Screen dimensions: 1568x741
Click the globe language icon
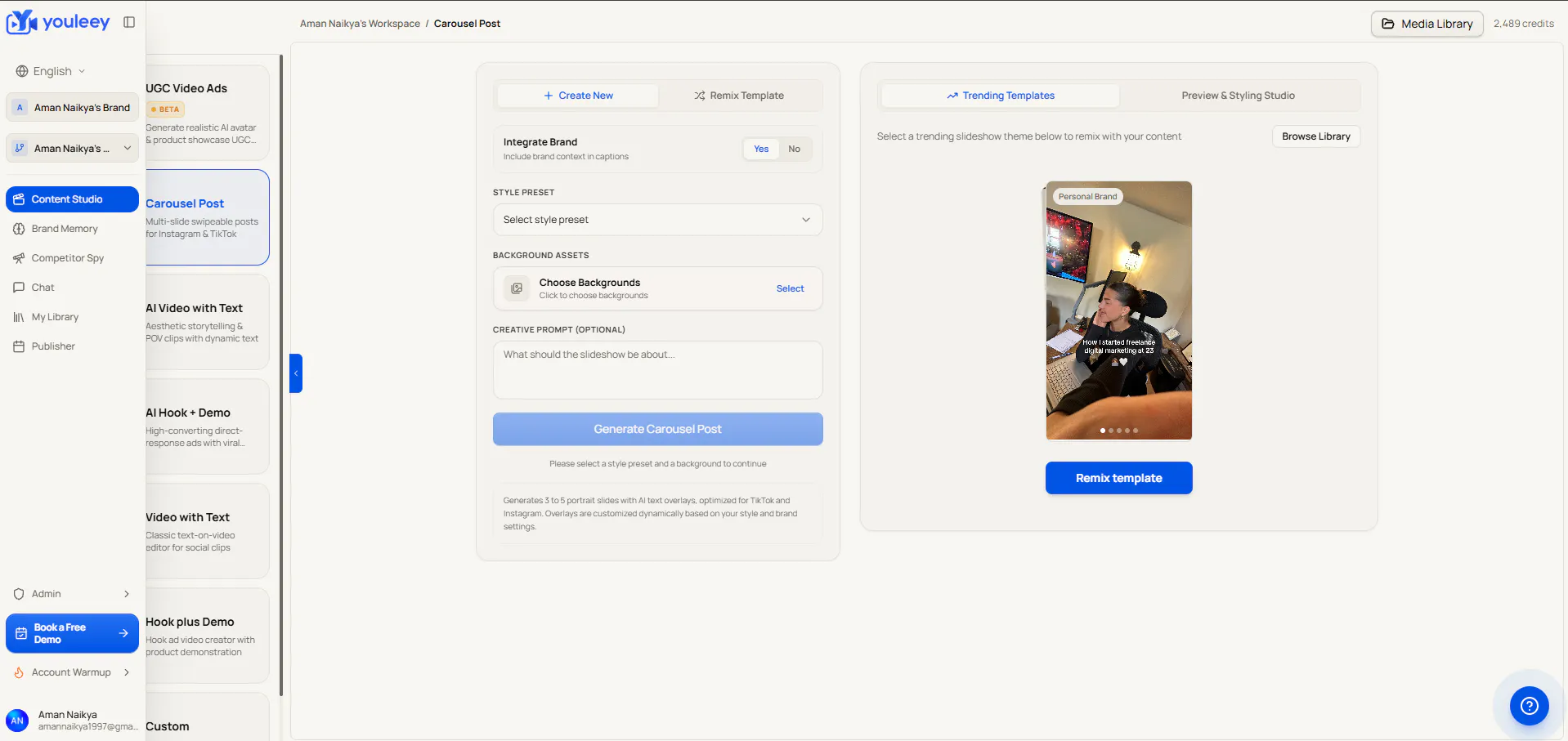[22, 71]
